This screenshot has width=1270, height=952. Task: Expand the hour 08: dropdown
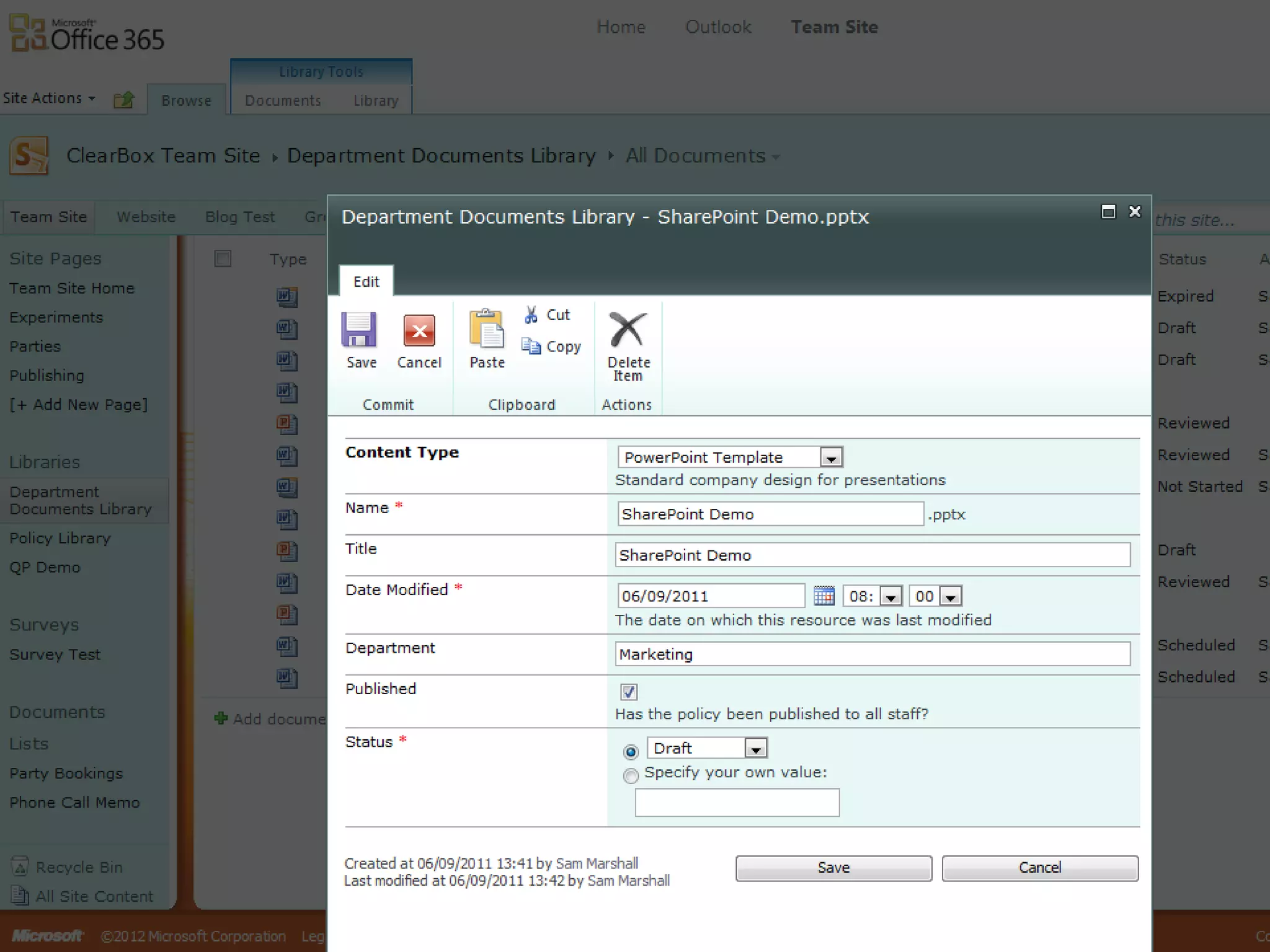(890, 597)
